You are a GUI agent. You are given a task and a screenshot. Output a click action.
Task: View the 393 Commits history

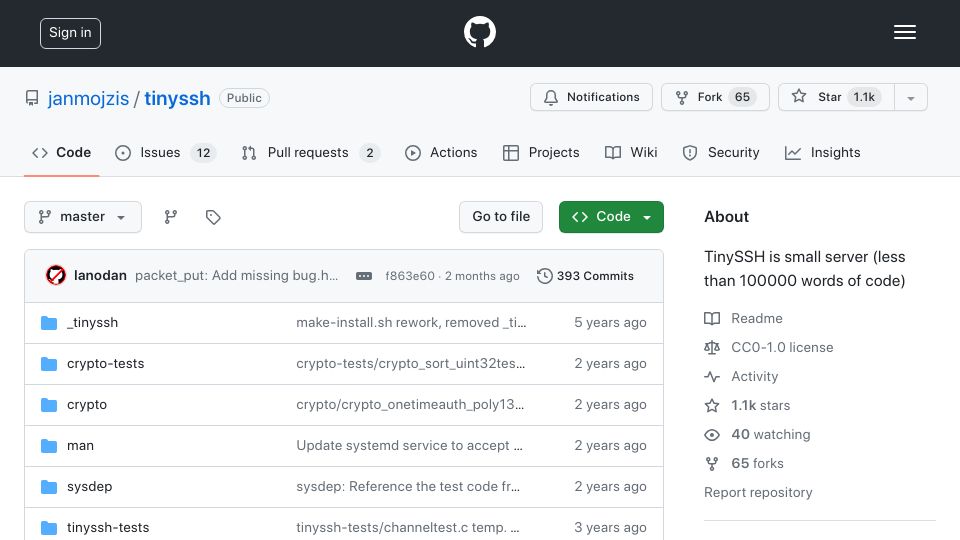[x=585, y=276]
